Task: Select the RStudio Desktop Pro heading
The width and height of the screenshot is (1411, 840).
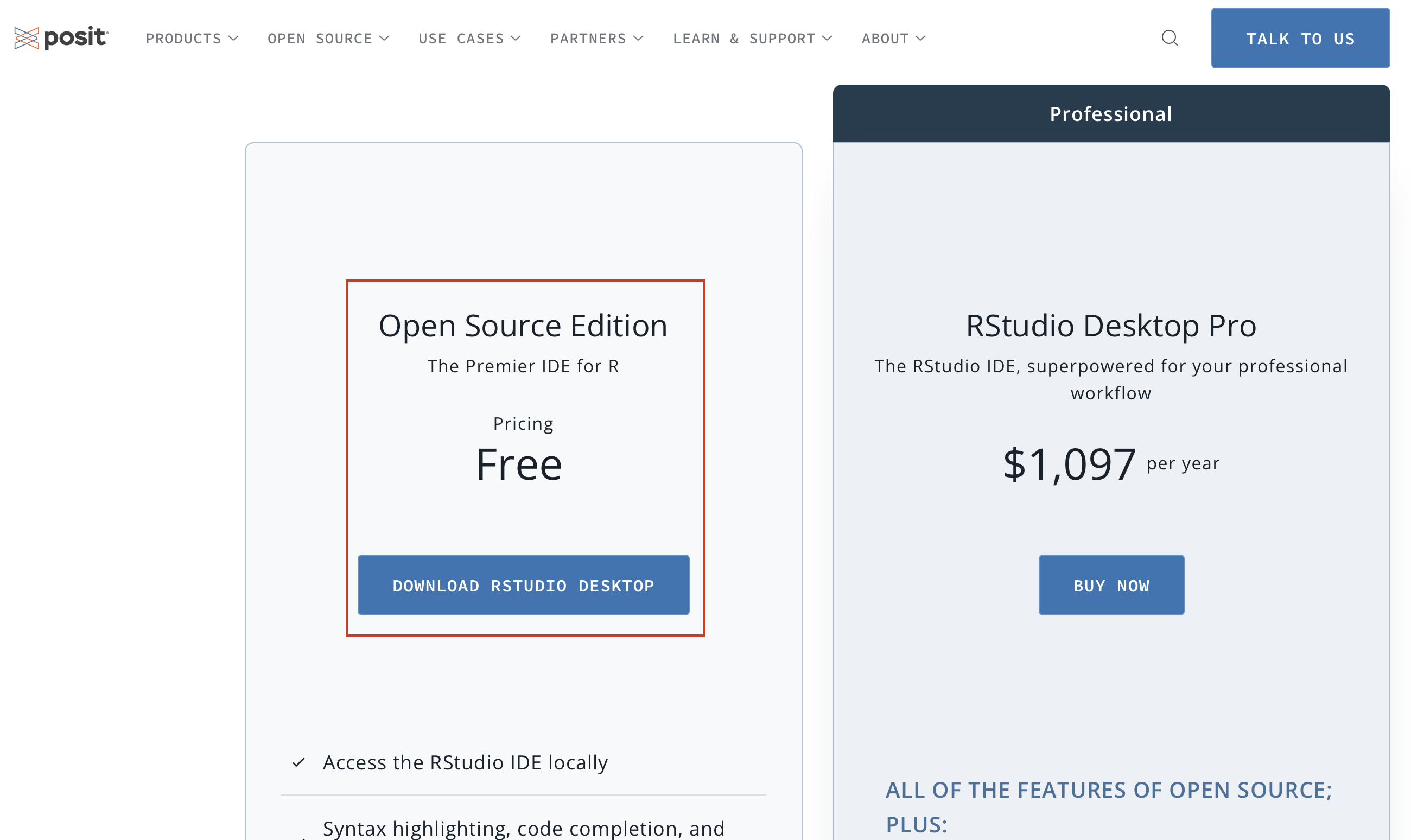Action: click(x=1110, y=326)
